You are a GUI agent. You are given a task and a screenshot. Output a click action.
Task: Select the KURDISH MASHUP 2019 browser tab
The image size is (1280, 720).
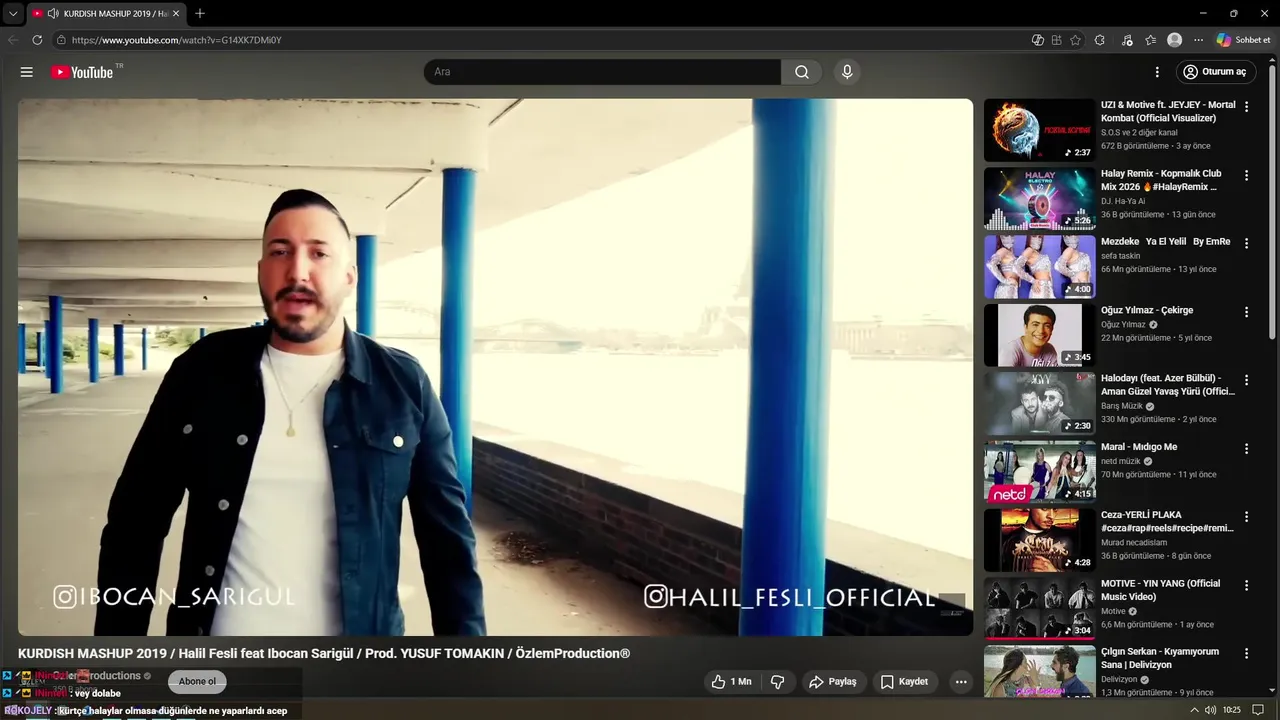(106, 14)
